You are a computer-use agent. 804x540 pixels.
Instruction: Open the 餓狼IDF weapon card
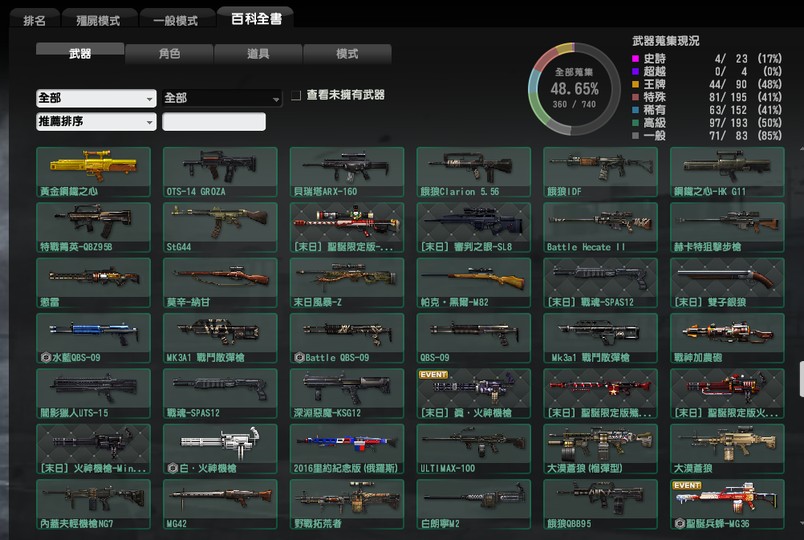[x=600, y=172]
